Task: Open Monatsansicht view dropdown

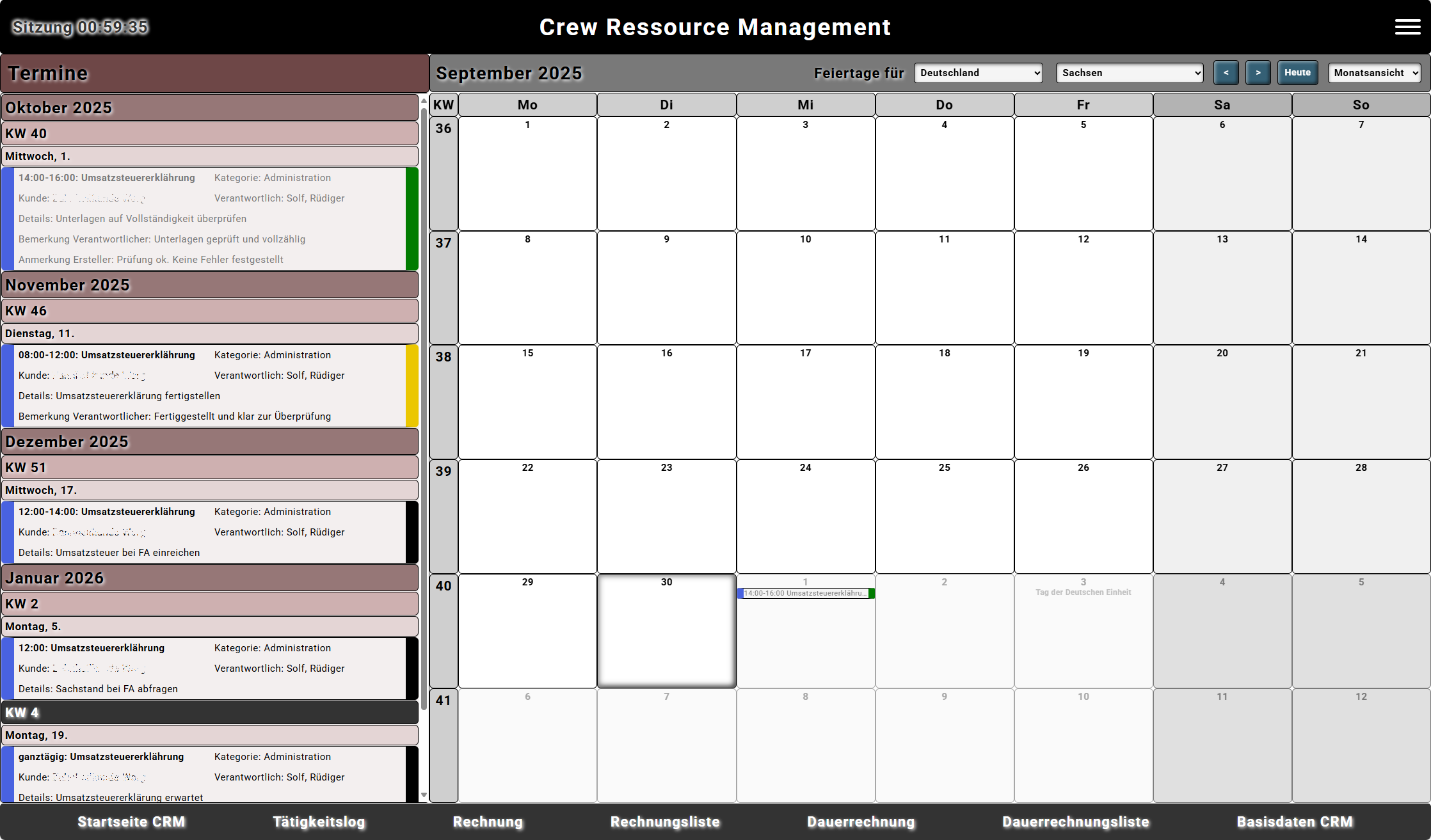Action: pyautogui.click(x=1373, y=73)
